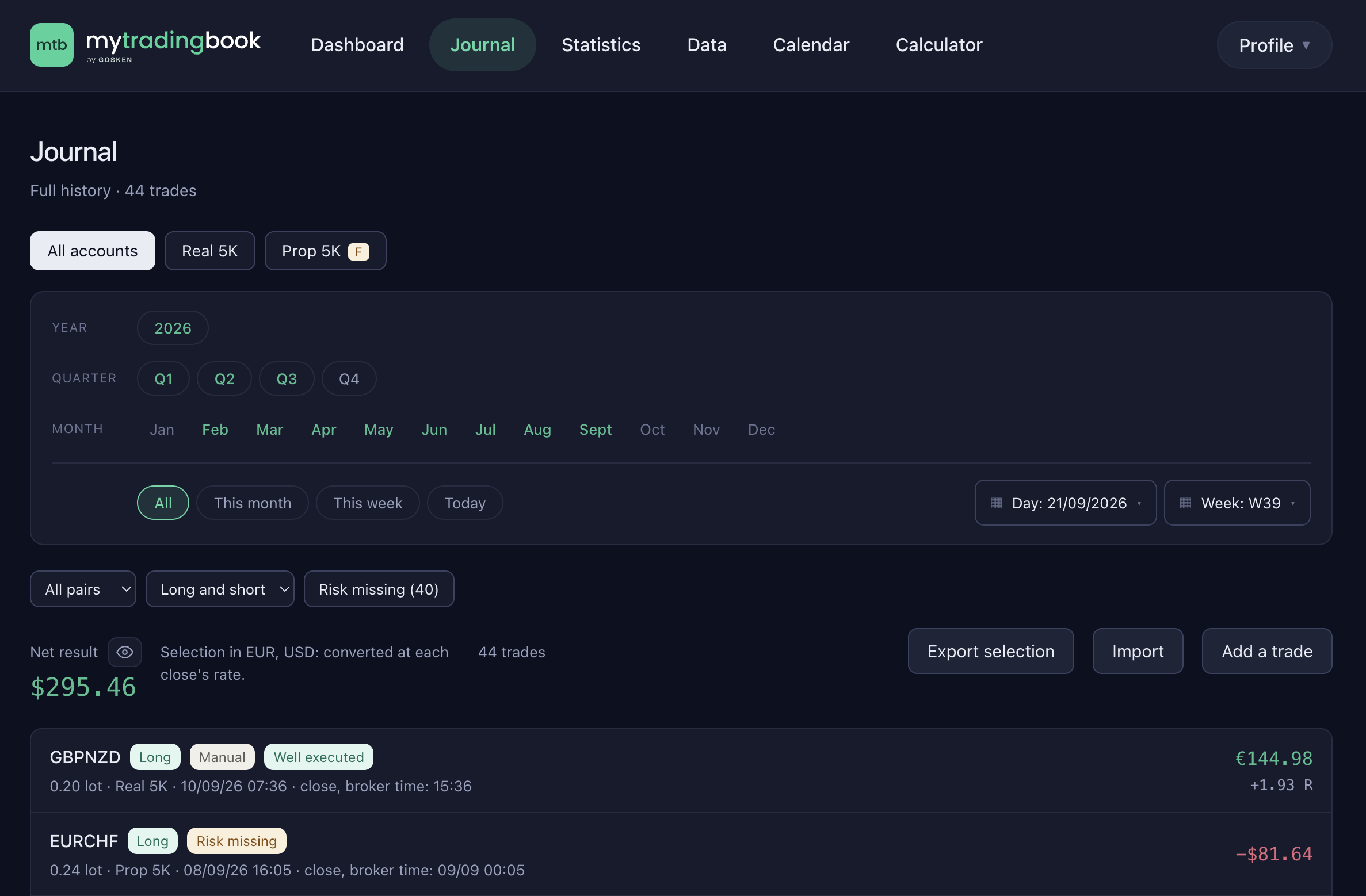Filter by month Mar
1366x896 pixels.
269,429
